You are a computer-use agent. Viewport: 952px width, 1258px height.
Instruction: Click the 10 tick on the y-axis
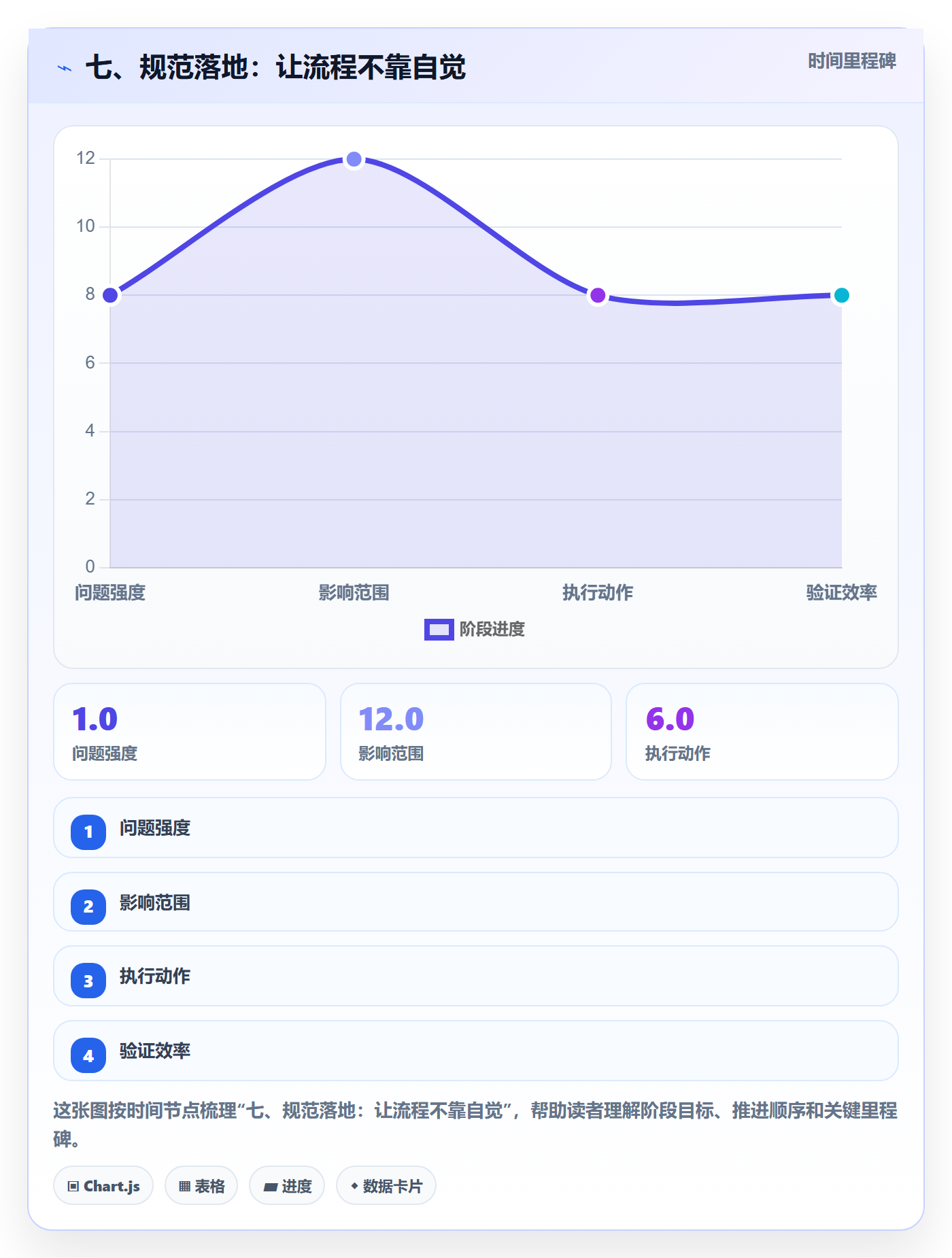[x=86, y=226]
